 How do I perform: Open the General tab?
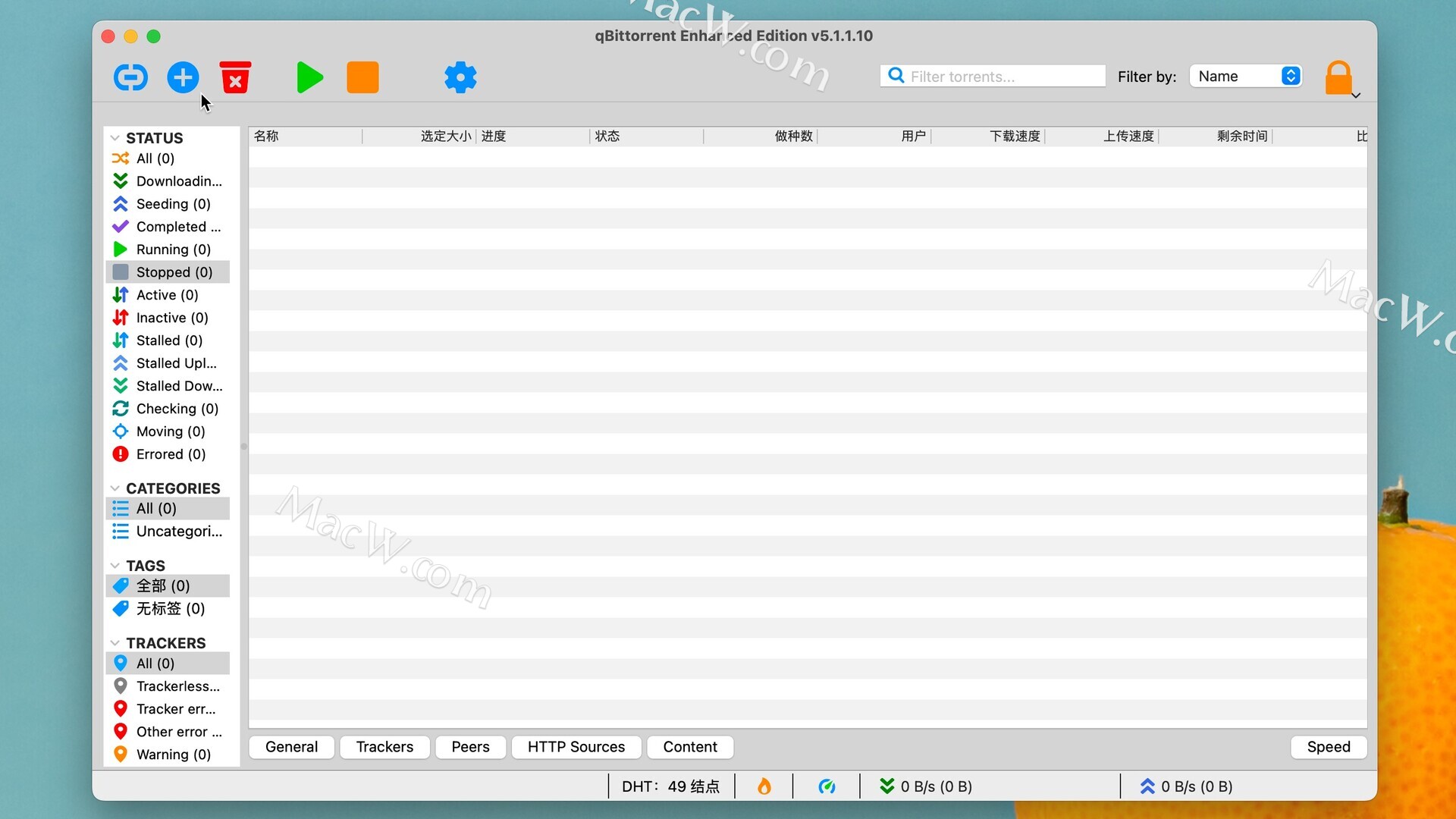291,747
